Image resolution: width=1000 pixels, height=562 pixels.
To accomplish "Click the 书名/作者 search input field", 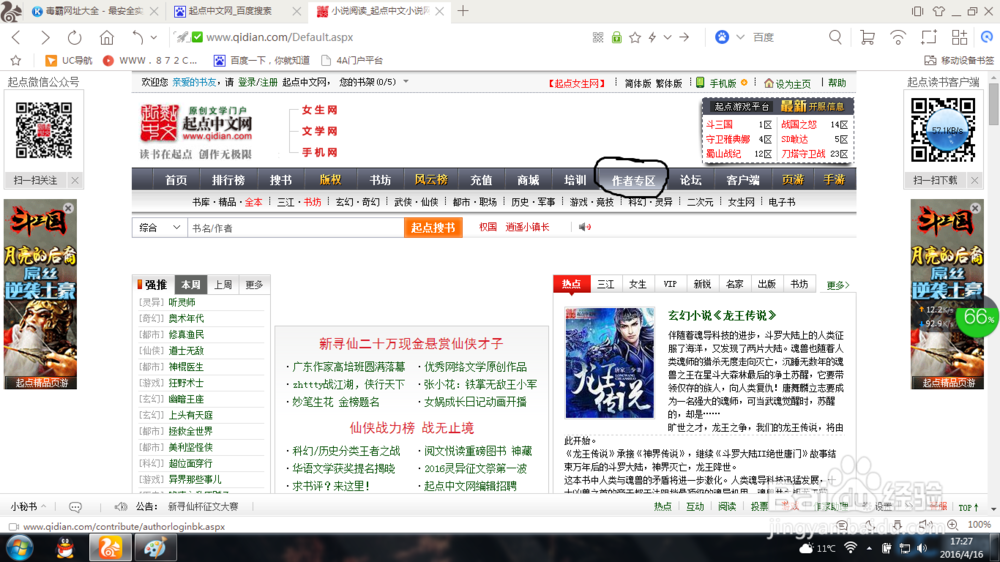I will [296, 228].
